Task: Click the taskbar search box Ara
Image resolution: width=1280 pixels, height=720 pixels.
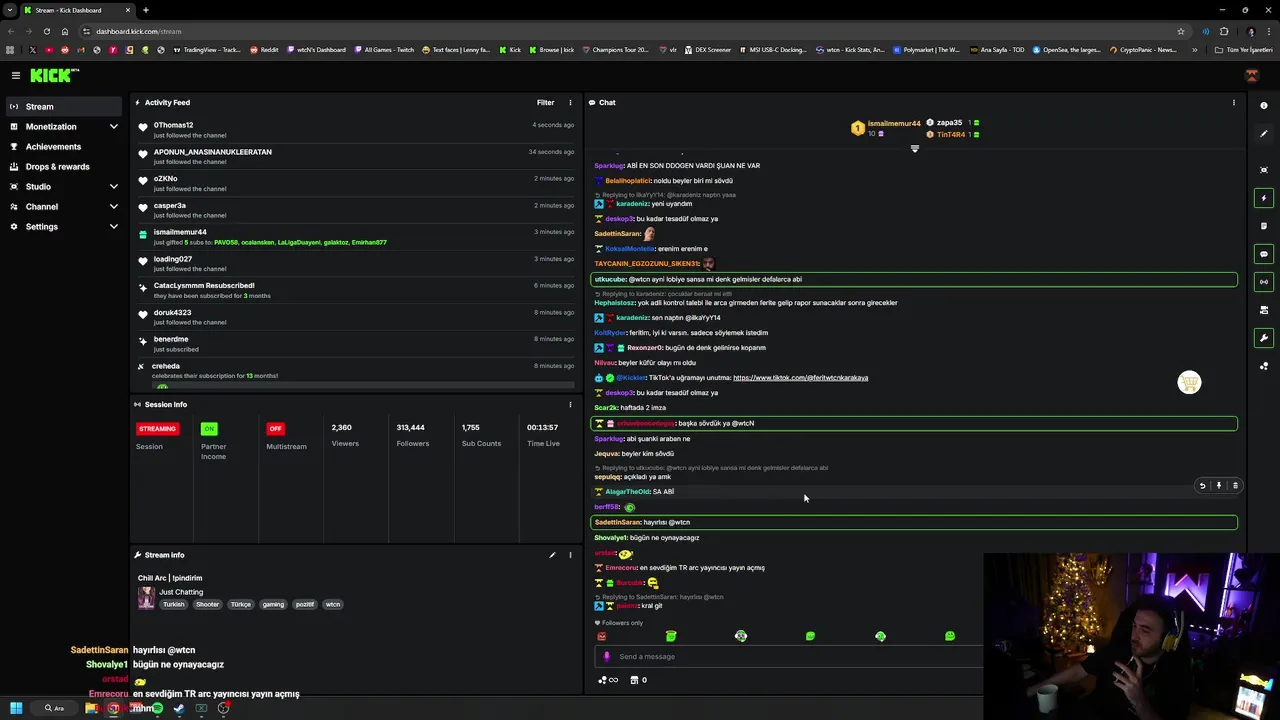Action: 56,708
